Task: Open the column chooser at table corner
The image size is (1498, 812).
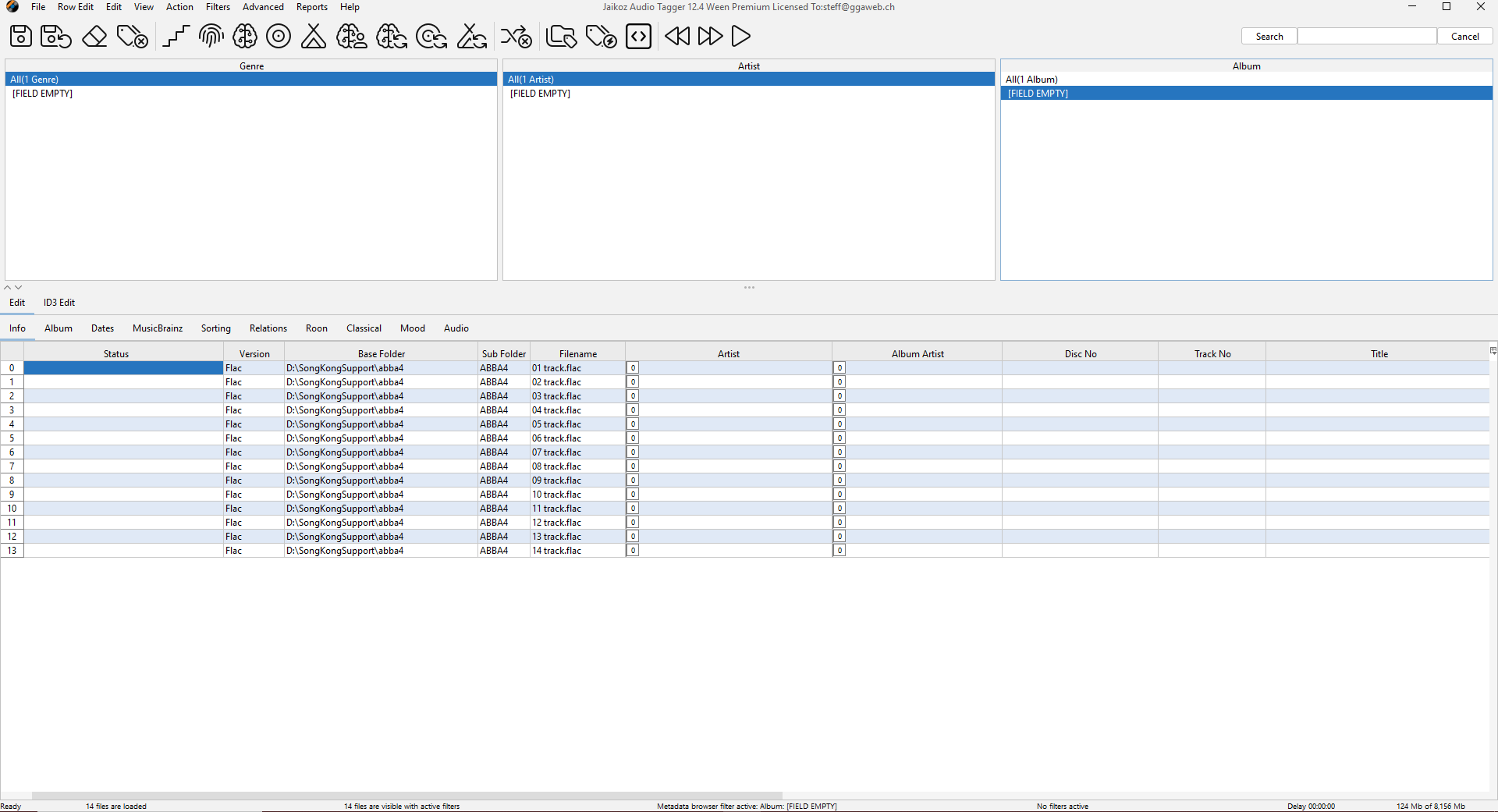Action: point(1493,351)
